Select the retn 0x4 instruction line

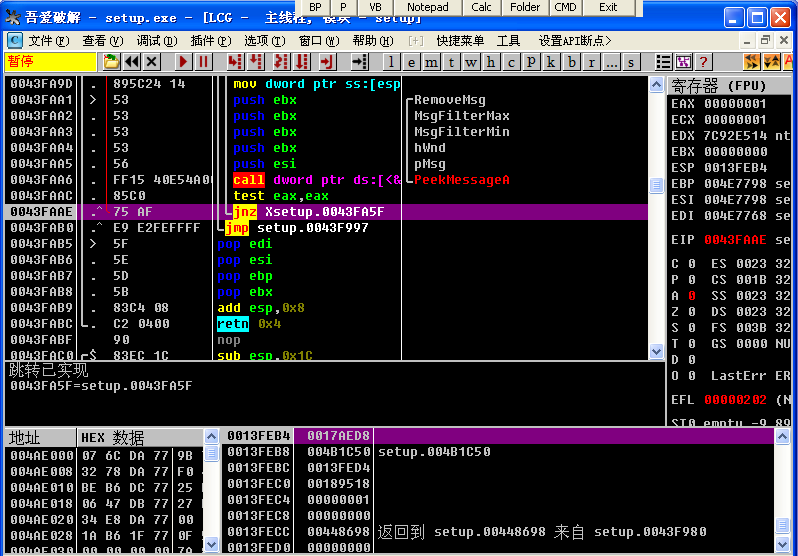coord(328,324)
